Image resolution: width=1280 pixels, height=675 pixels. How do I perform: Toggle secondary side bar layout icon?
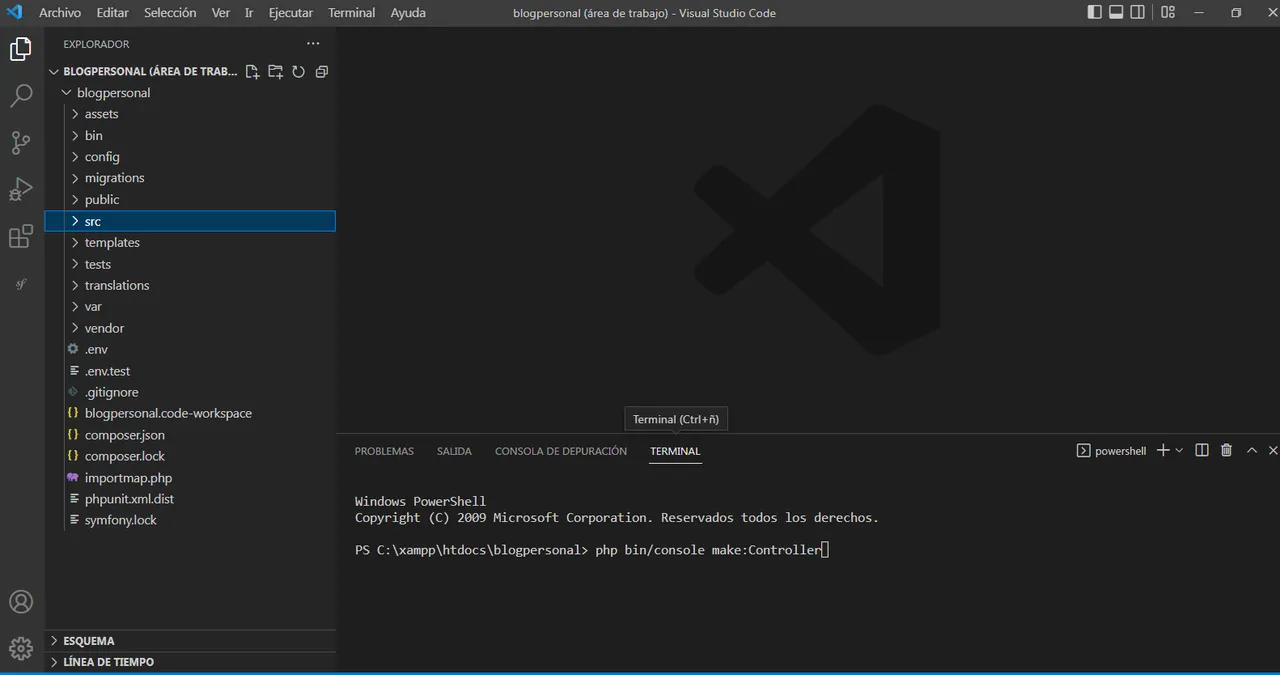[x=1140, y=12]
